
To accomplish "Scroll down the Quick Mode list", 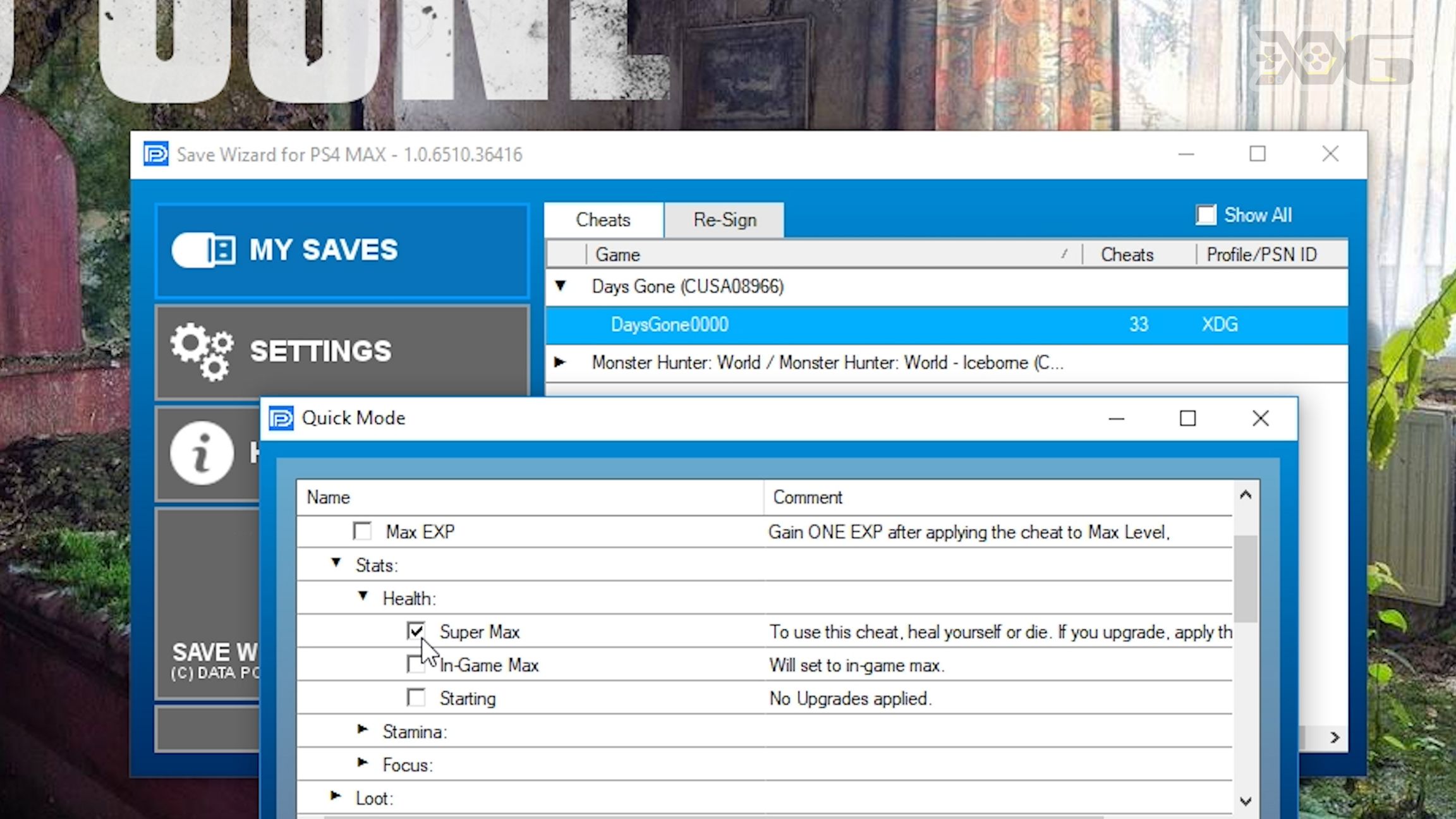I will click(x=1247, y=800).
